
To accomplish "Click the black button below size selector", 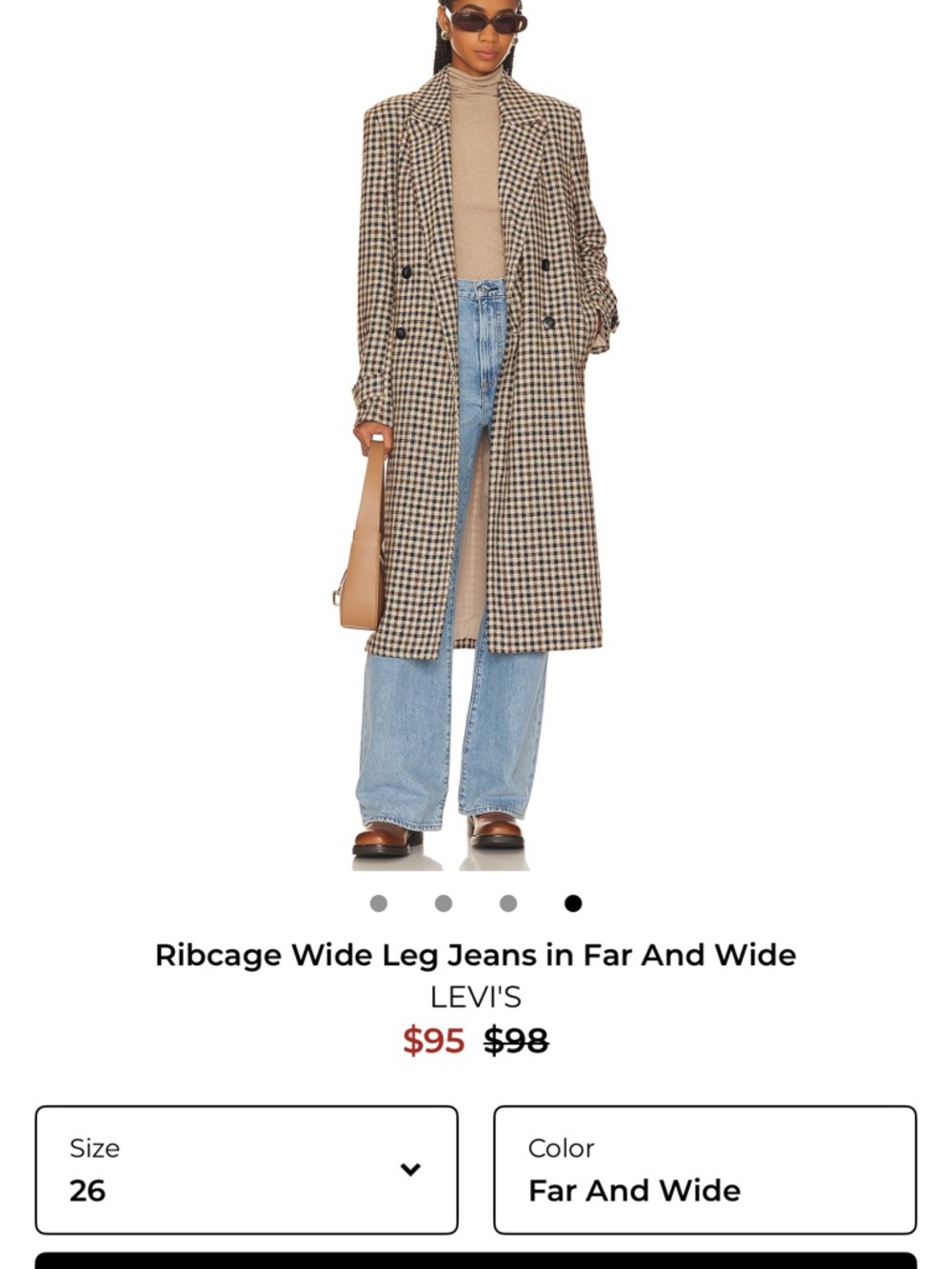I will click(476, 1260).
